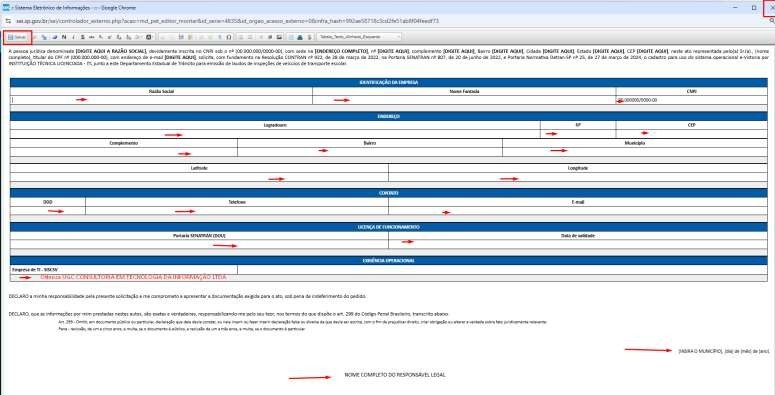The height and width of the screenshot is (395, 775).
Task: Toggle underline (S) formatting in the toolbar
Action: click(x=83, y=37)
